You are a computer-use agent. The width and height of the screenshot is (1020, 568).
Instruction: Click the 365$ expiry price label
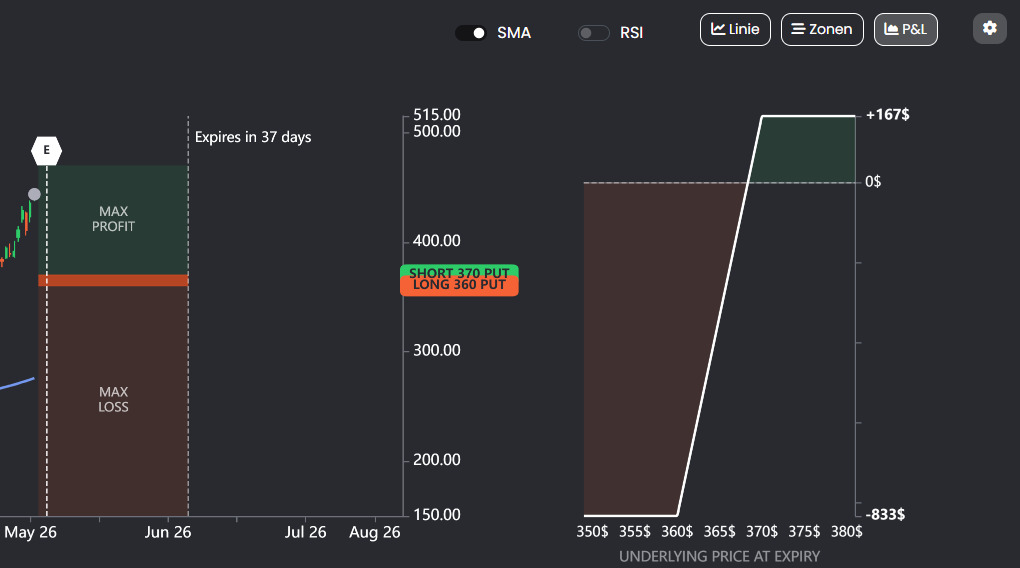click(719, 532)
